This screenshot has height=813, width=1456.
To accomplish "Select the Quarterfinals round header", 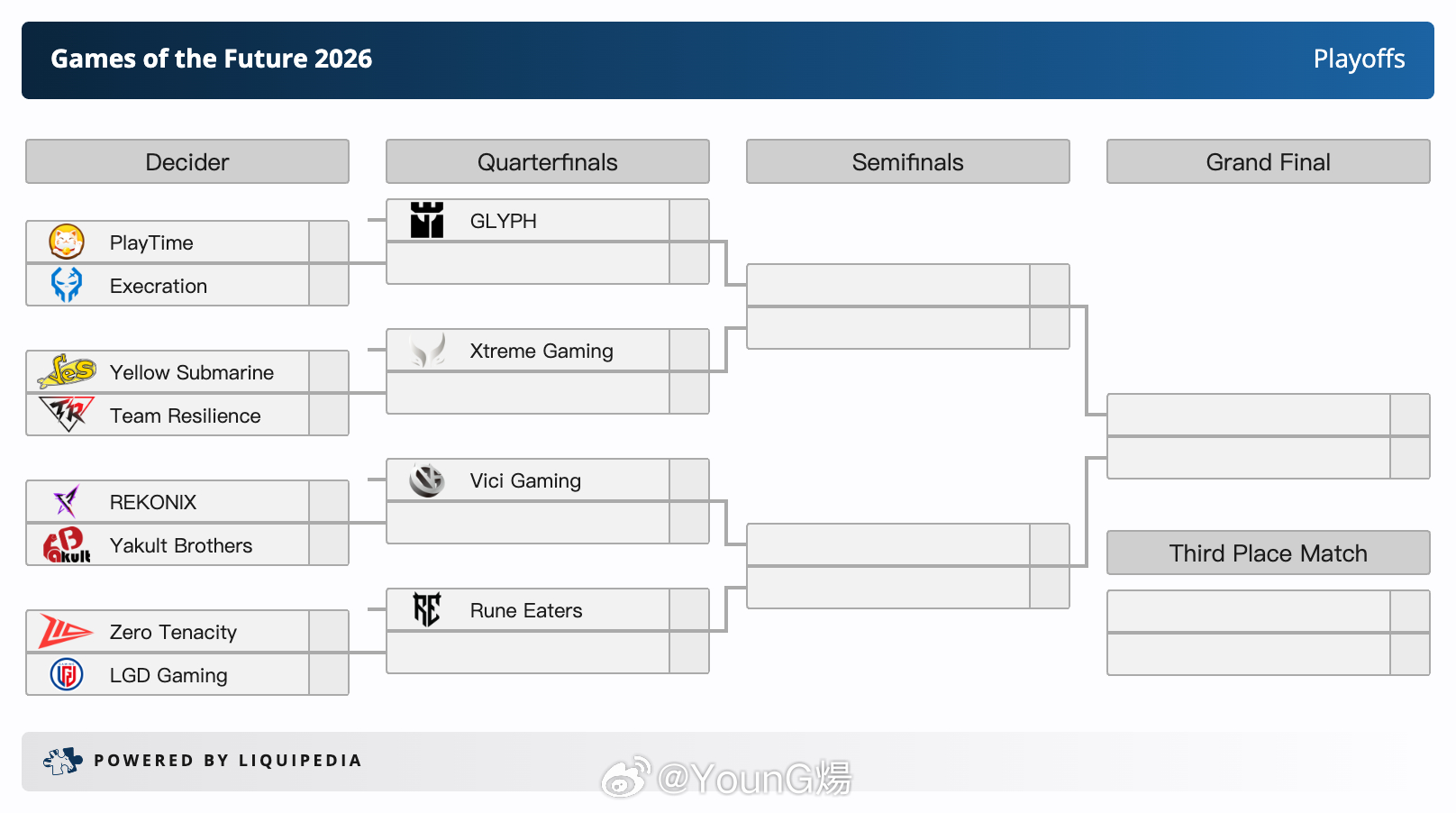I will pyautogui.click(x=548, y=161).
